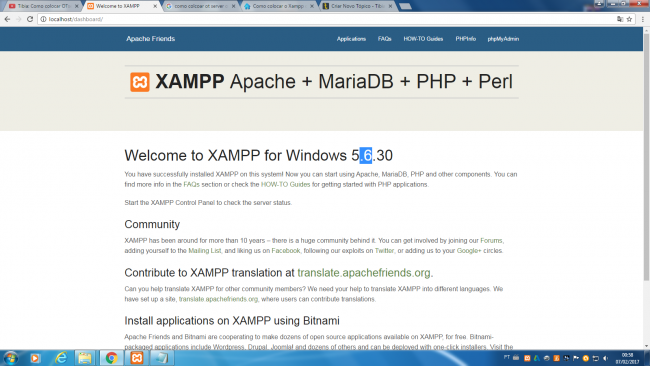Click the orange XAMPP logo icon in the header
The image size is (650, 366).
tap(140, 82)
